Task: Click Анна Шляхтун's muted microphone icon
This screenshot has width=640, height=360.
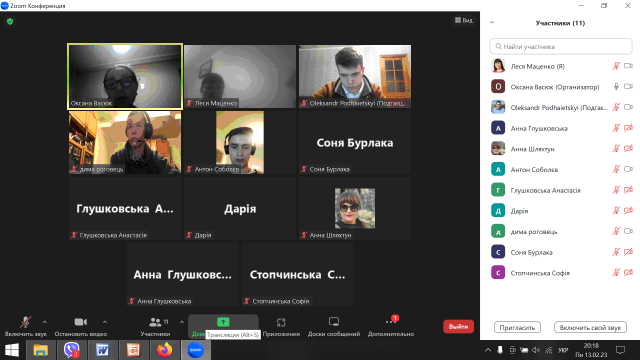Action: (616, 149)
